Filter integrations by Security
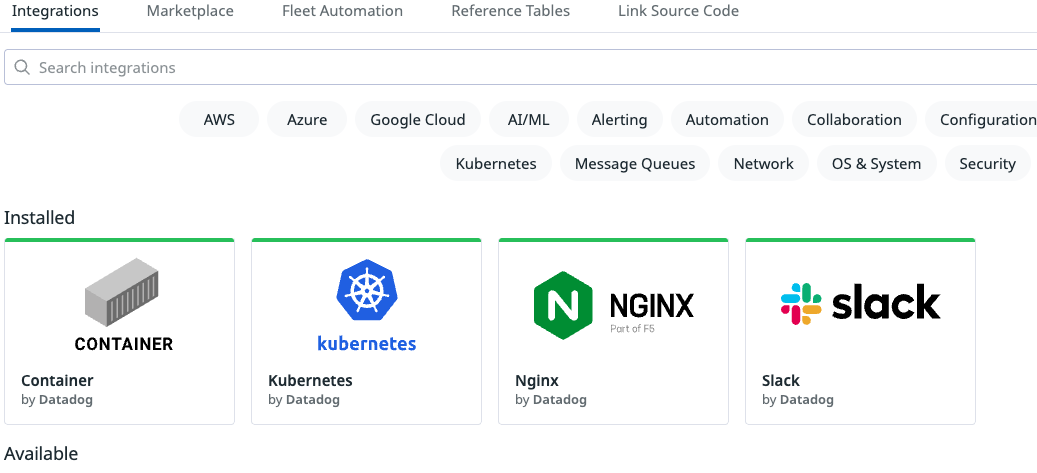Screen dimensions: 1037x473 pyautogui.click(x=987, y=163)
